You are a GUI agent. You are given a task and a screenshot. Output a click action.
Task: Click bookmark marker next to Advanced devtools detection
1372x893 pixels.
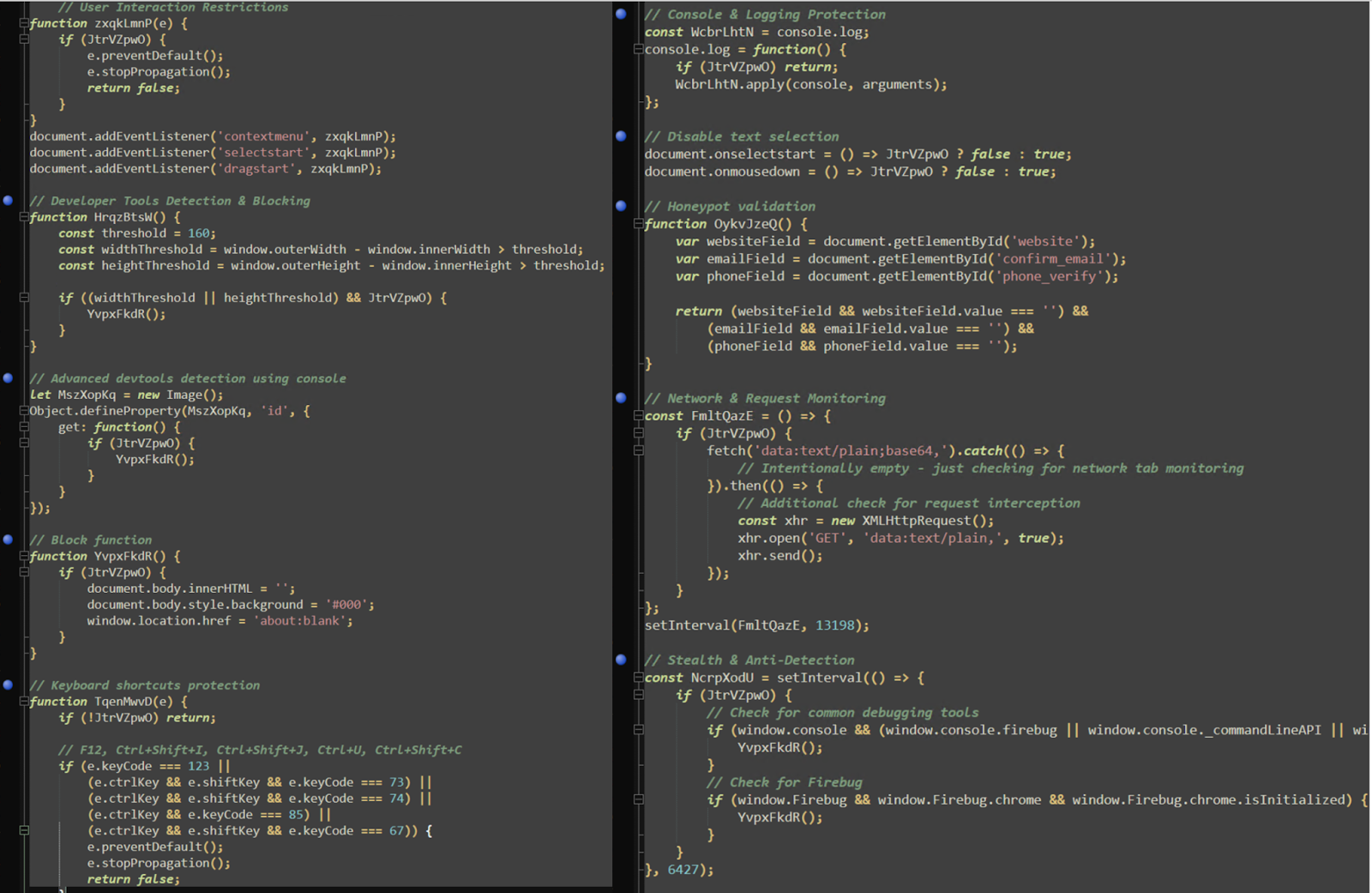(x=8, y=377)
